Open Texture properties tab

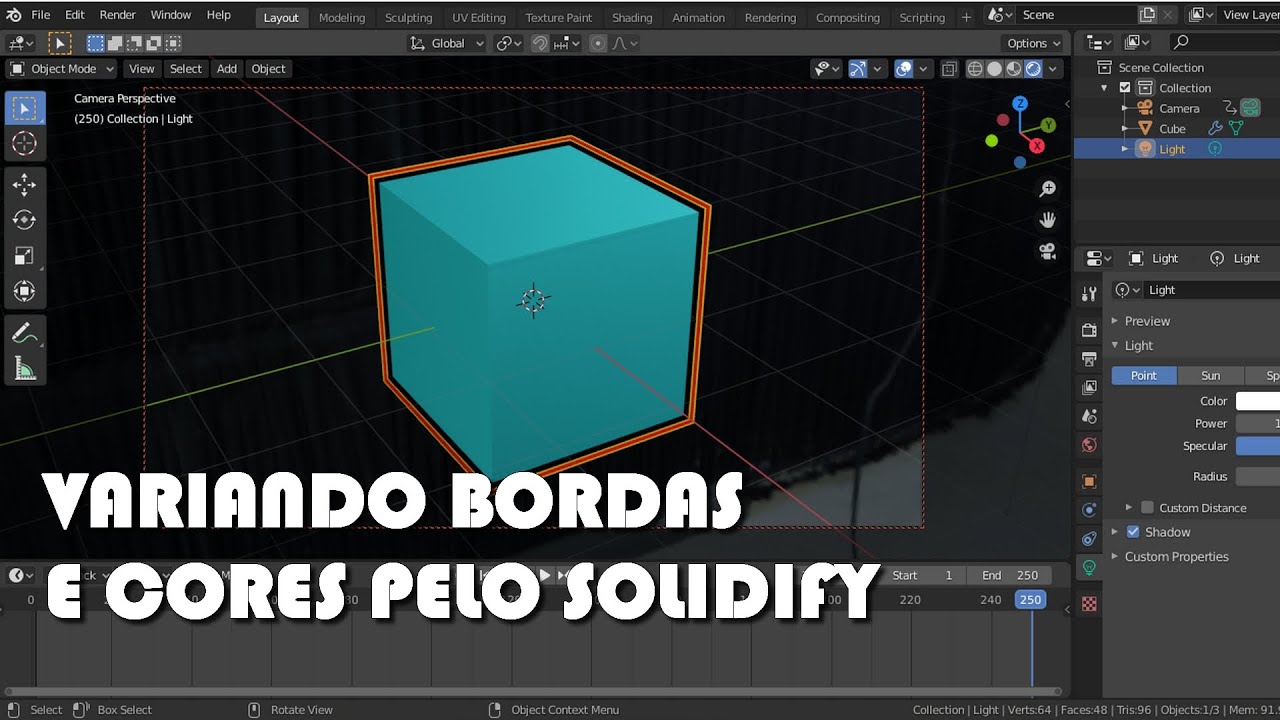1089,604
